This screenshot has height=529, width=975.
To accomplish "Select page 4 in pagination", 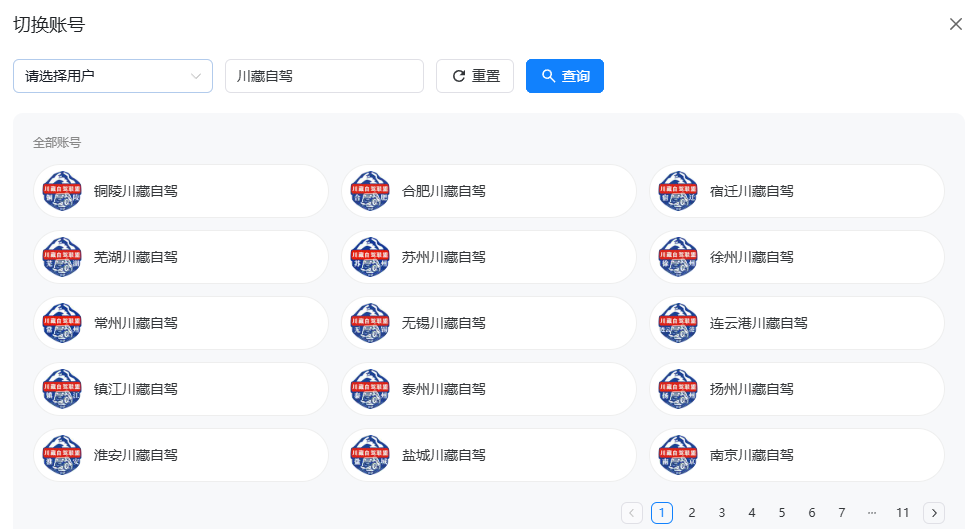I will pos(752,513).
